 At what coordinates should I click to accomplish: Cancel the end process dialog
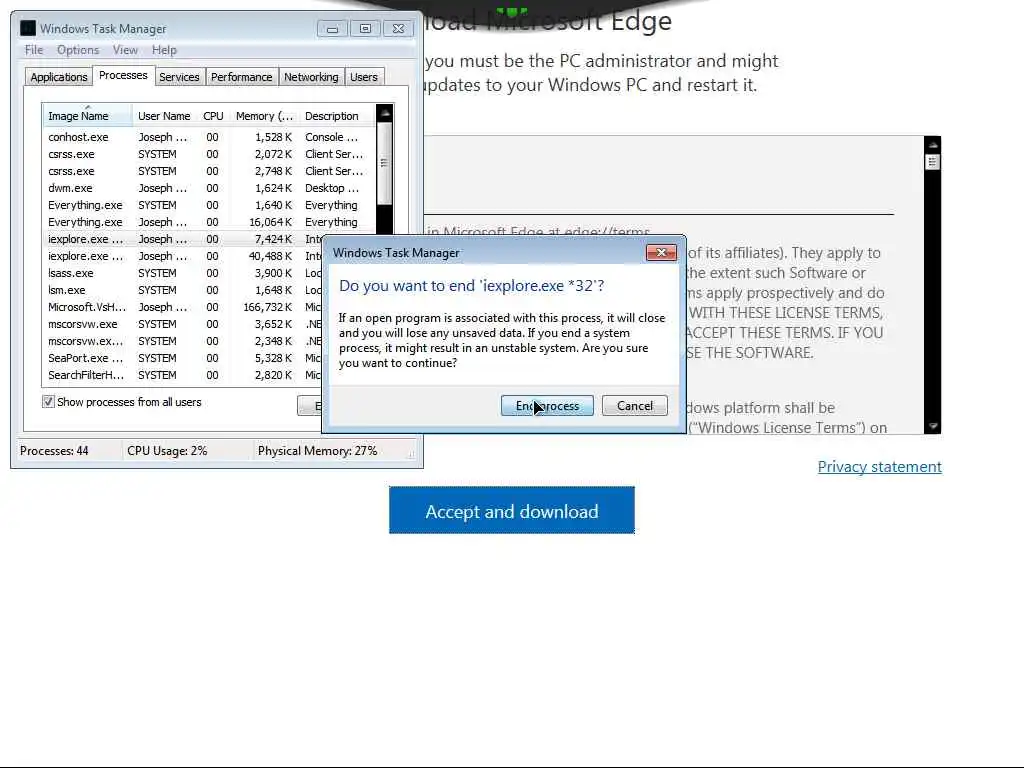pos(634,406)
